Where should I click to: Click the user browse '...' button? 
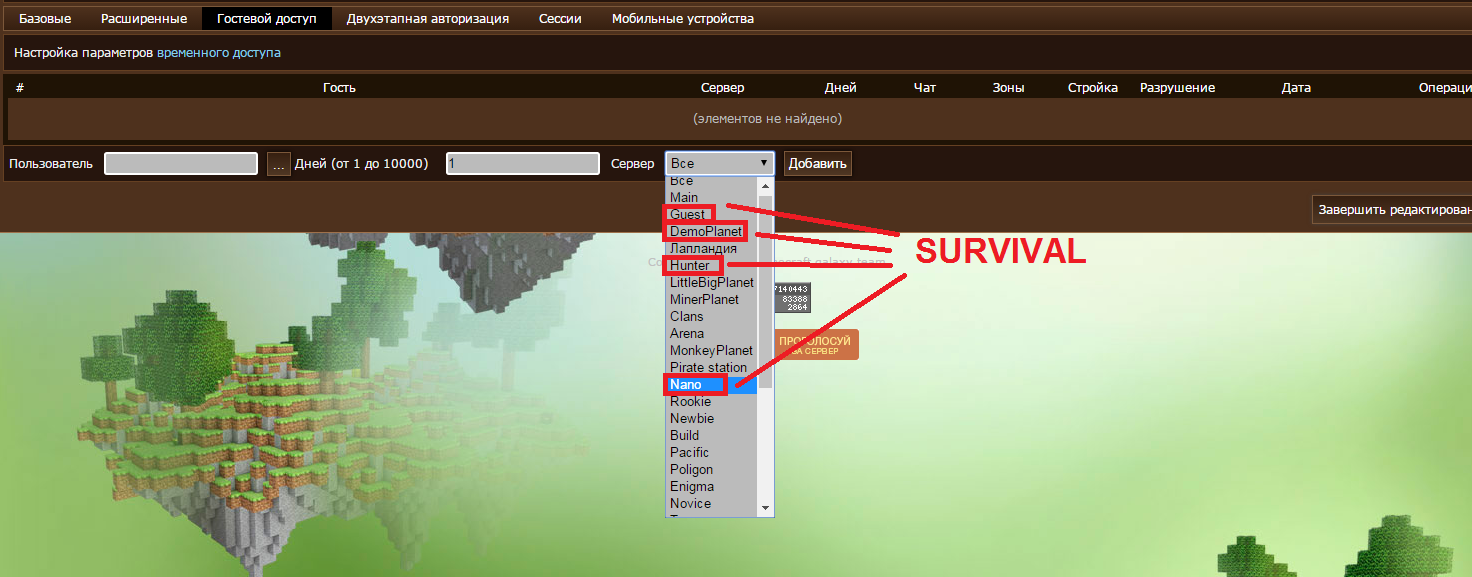279,163
